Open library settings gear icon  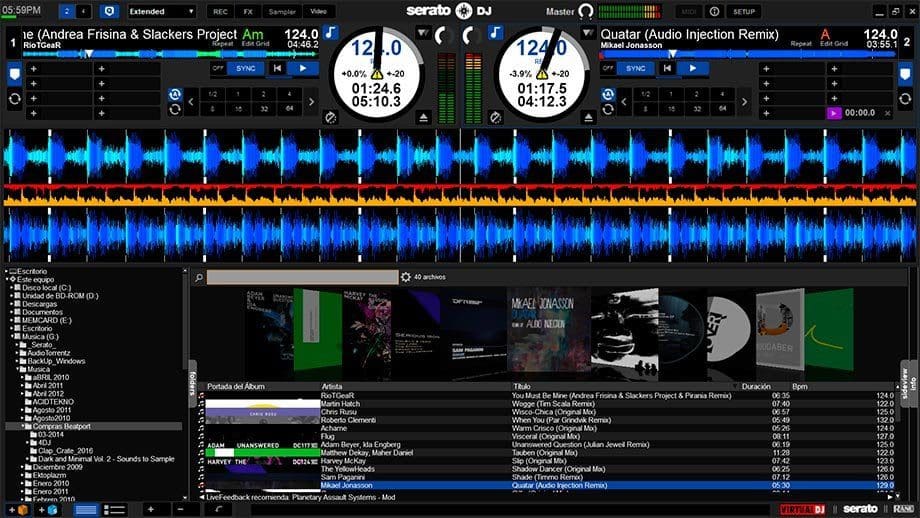coord(406,277)
